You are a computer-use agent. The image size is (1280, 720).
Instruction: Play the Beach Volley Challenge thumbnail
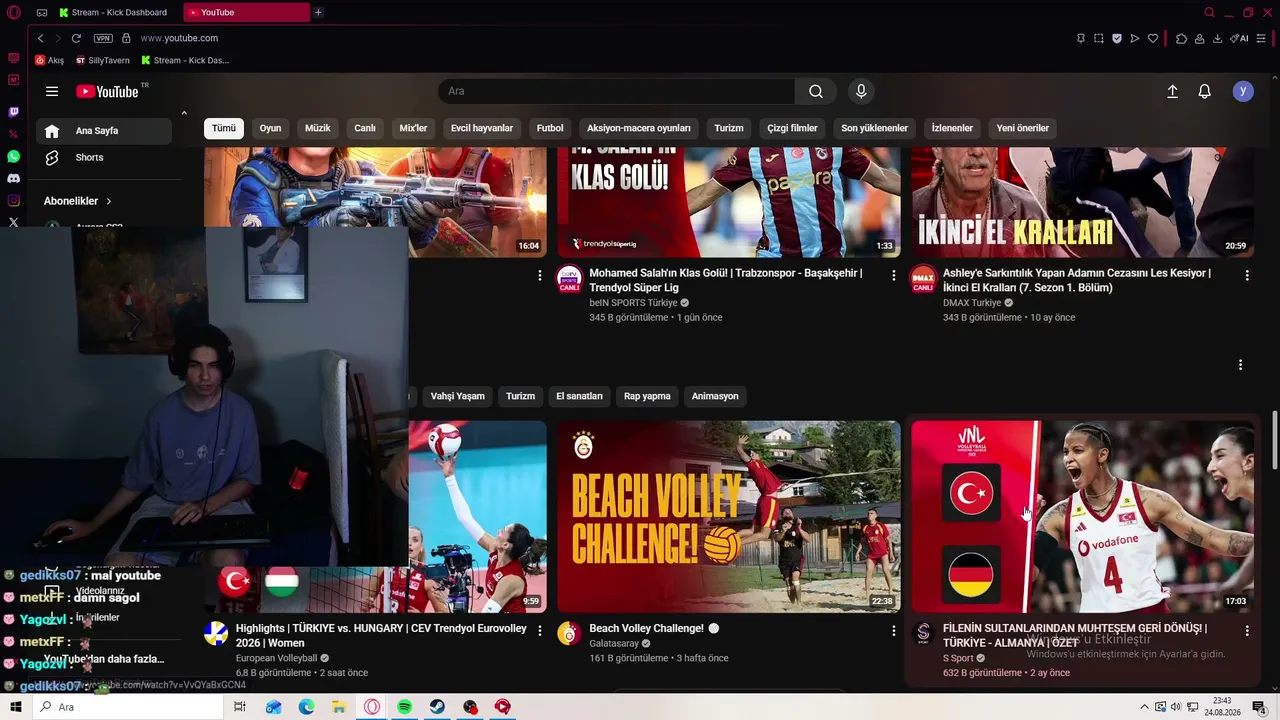pos(729,516)
